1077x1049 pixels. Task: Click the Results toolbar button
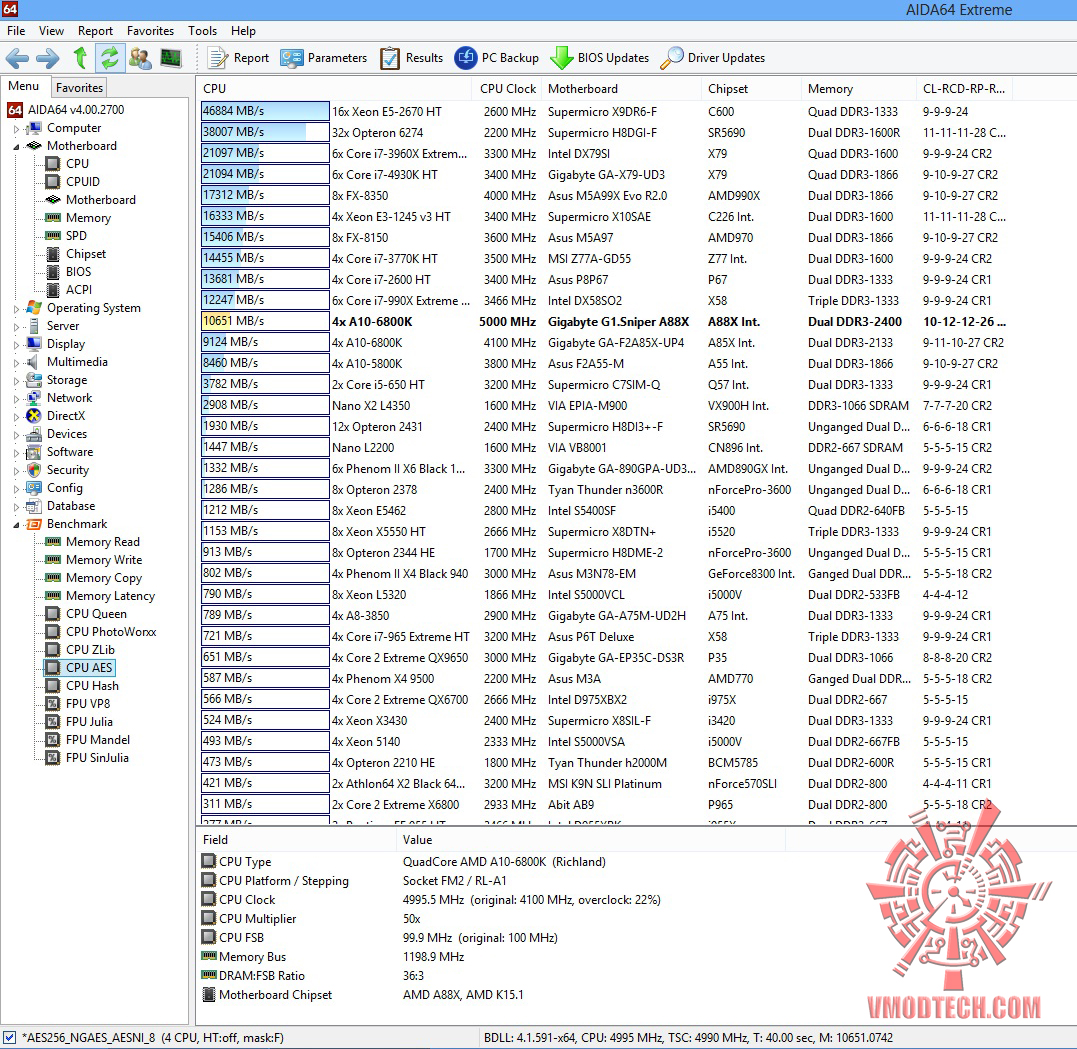click(411, 58)
